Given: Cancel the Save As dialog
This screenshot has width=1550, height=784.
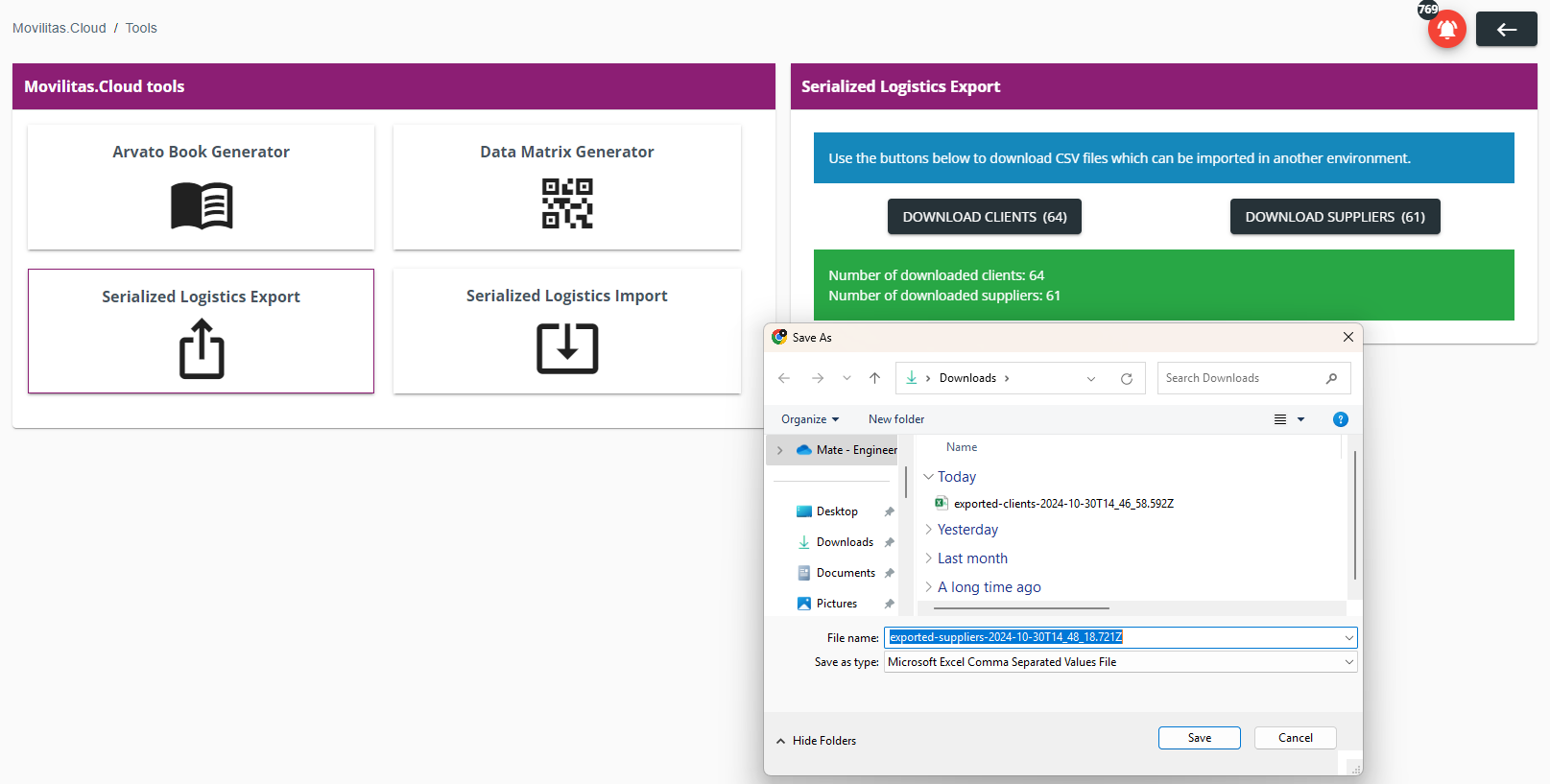Looking at the screenshot, I should [1296, 738].
